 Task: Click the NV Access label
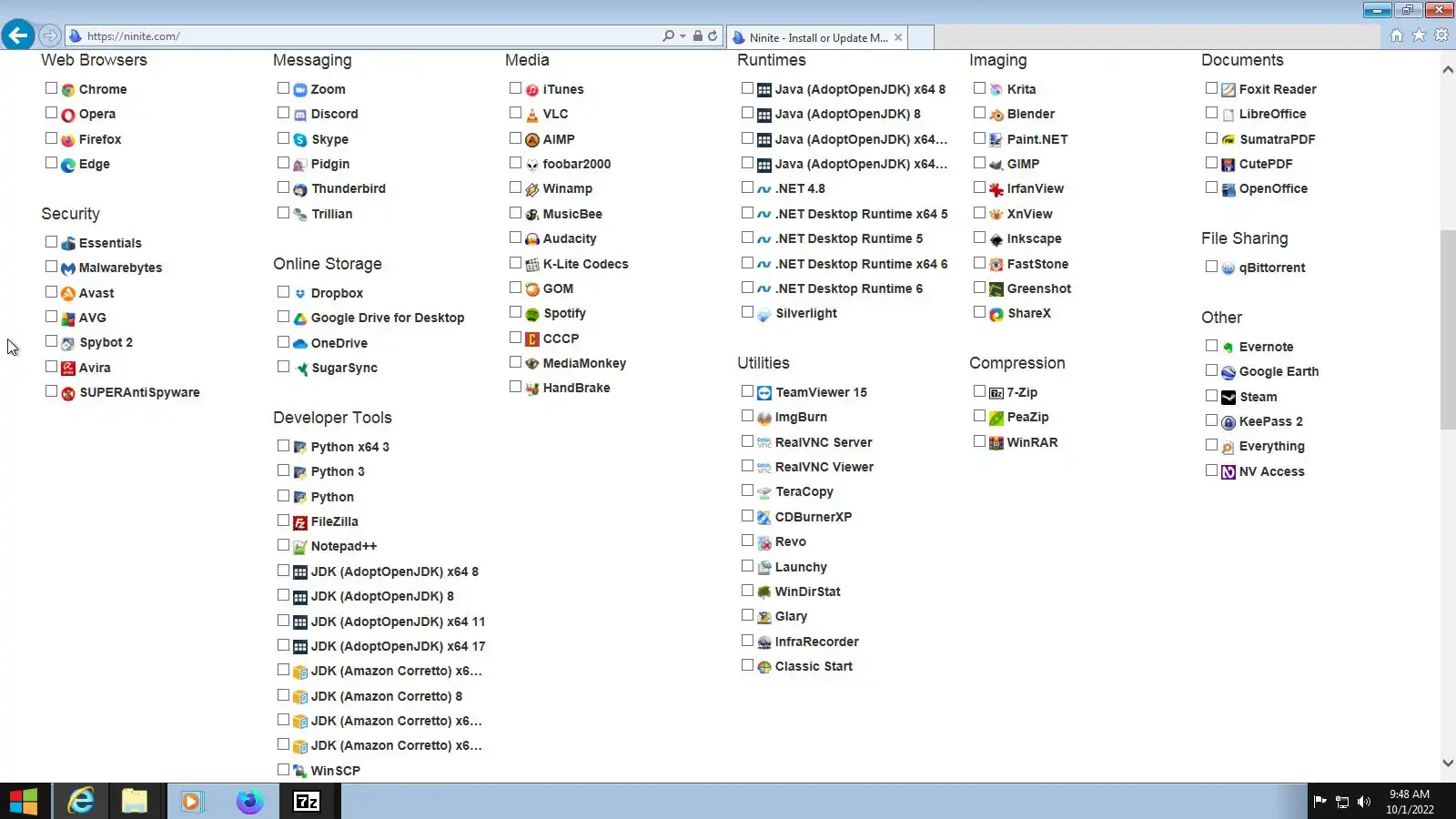point(1271,472)
